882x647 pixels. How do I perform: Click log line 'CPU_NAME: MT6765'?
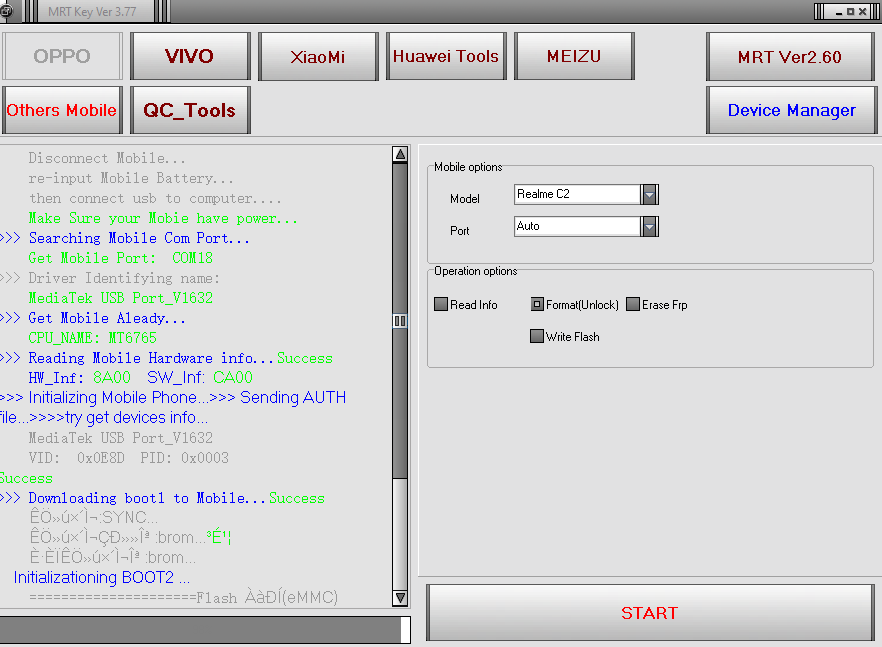[x=92, y=338]
